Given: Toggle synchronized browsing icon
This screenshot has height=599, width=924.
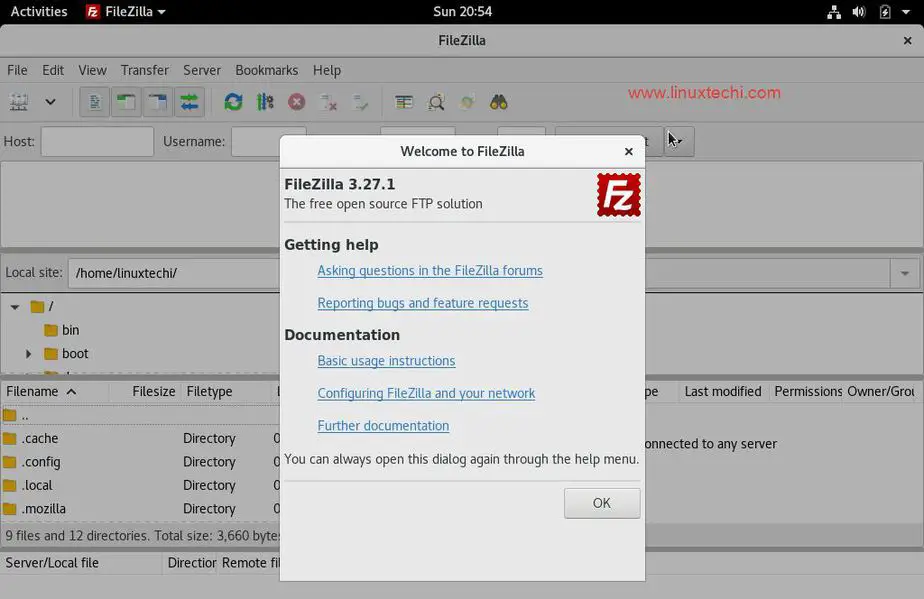Looking at the screenshot, I should point(467,103).
